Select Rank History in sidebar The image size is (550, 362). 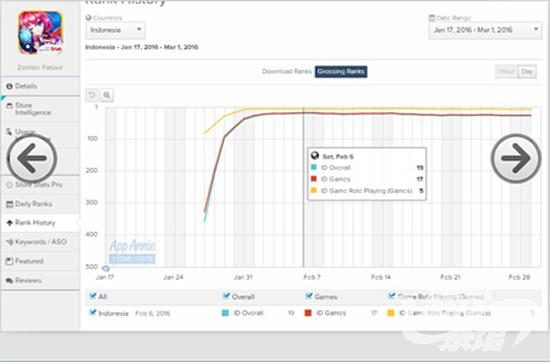click(x=40, y=223)
